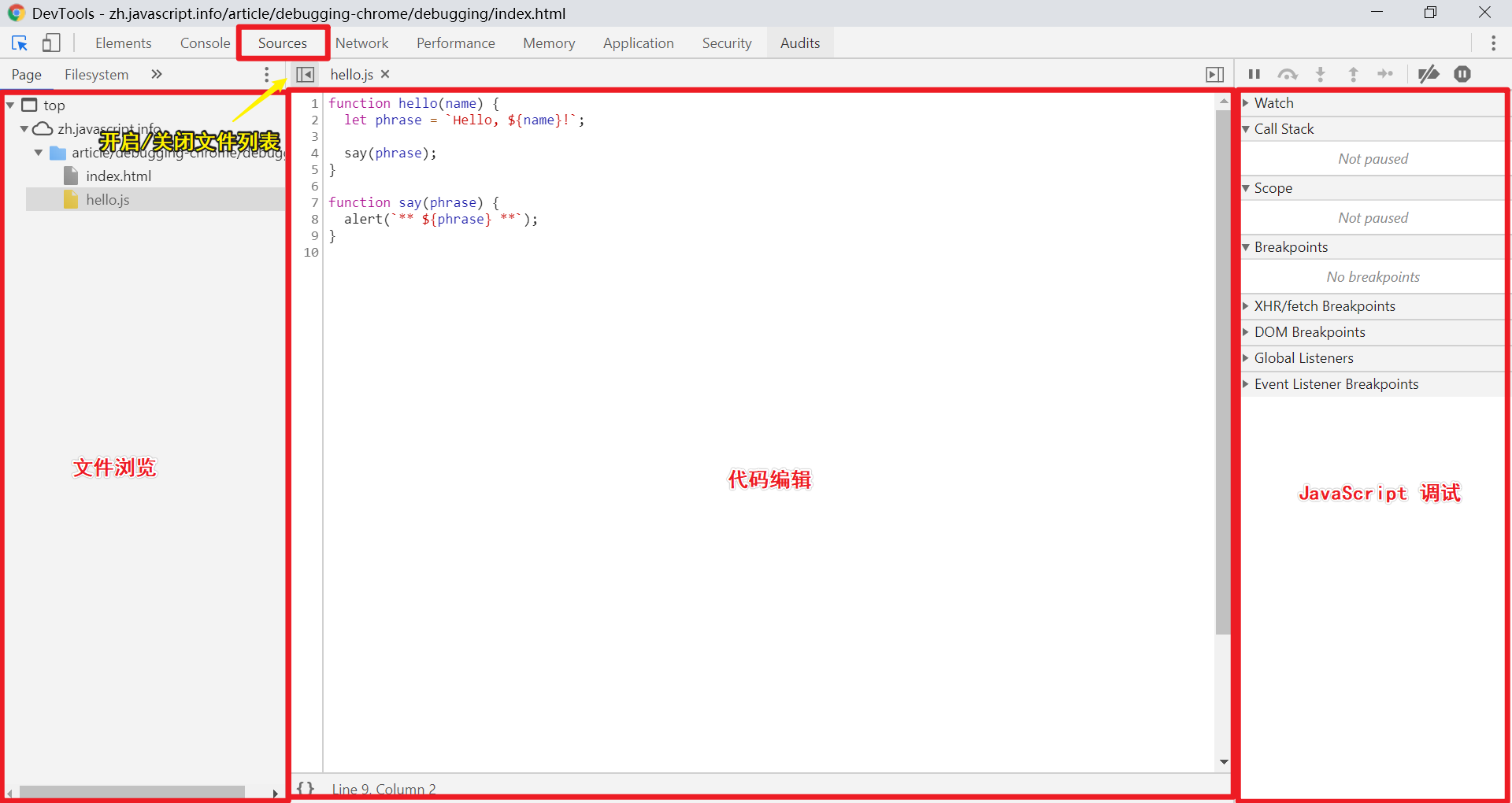
Task: Toggle pause on exceptions icon
Action: click(1462, 74)
